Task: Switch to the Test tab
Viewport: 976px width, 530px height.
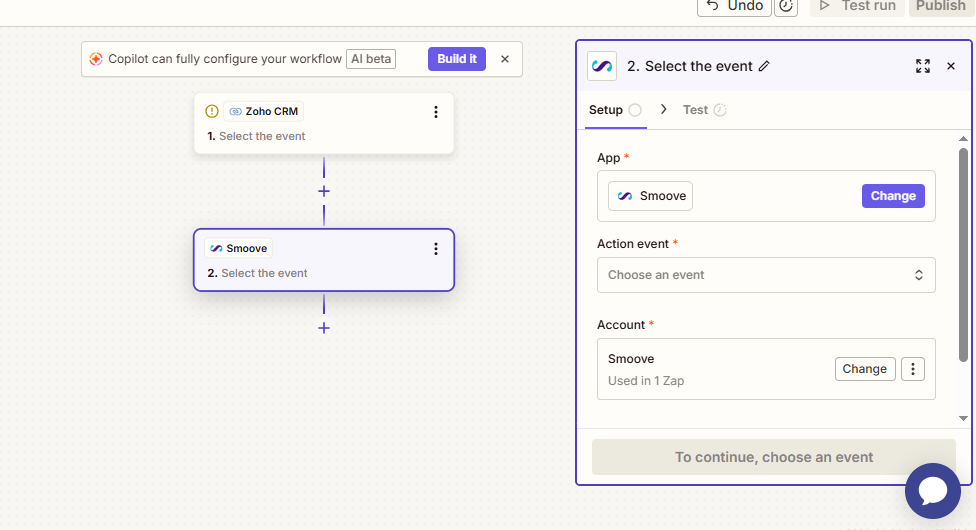Action: (x=696, y=110)
